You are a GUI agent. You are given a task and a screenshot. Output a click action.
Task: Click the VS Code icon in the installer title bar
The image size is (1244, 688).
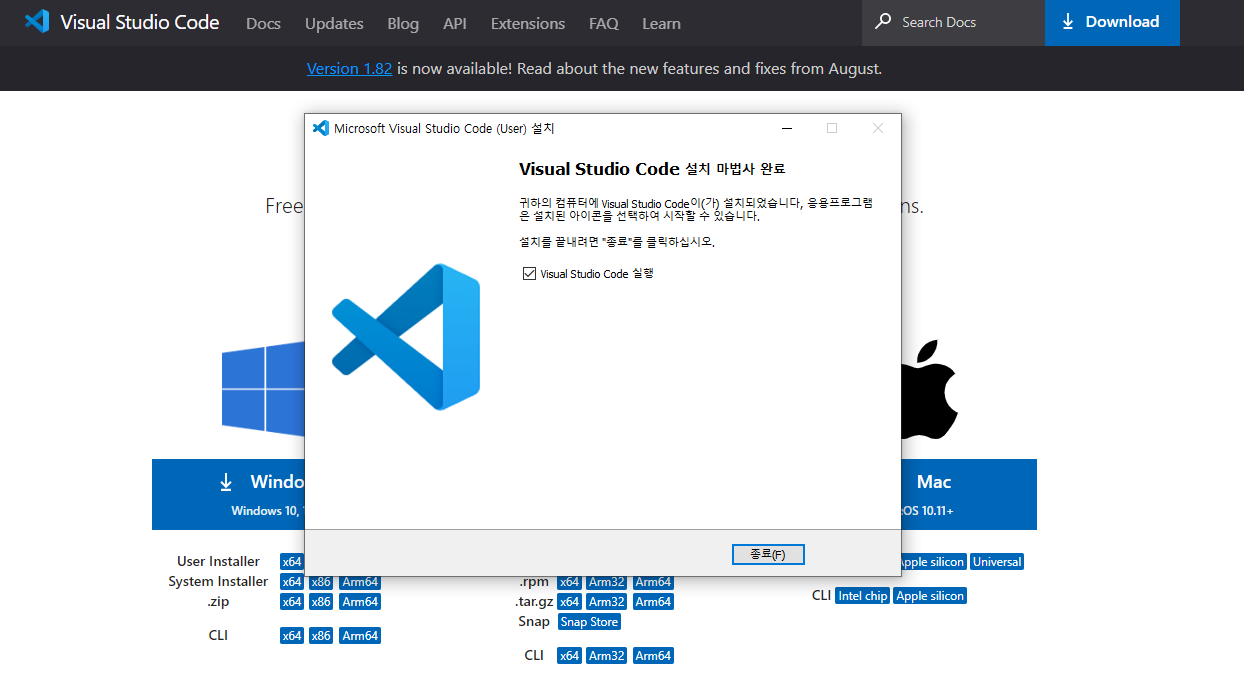click(321, 128)
